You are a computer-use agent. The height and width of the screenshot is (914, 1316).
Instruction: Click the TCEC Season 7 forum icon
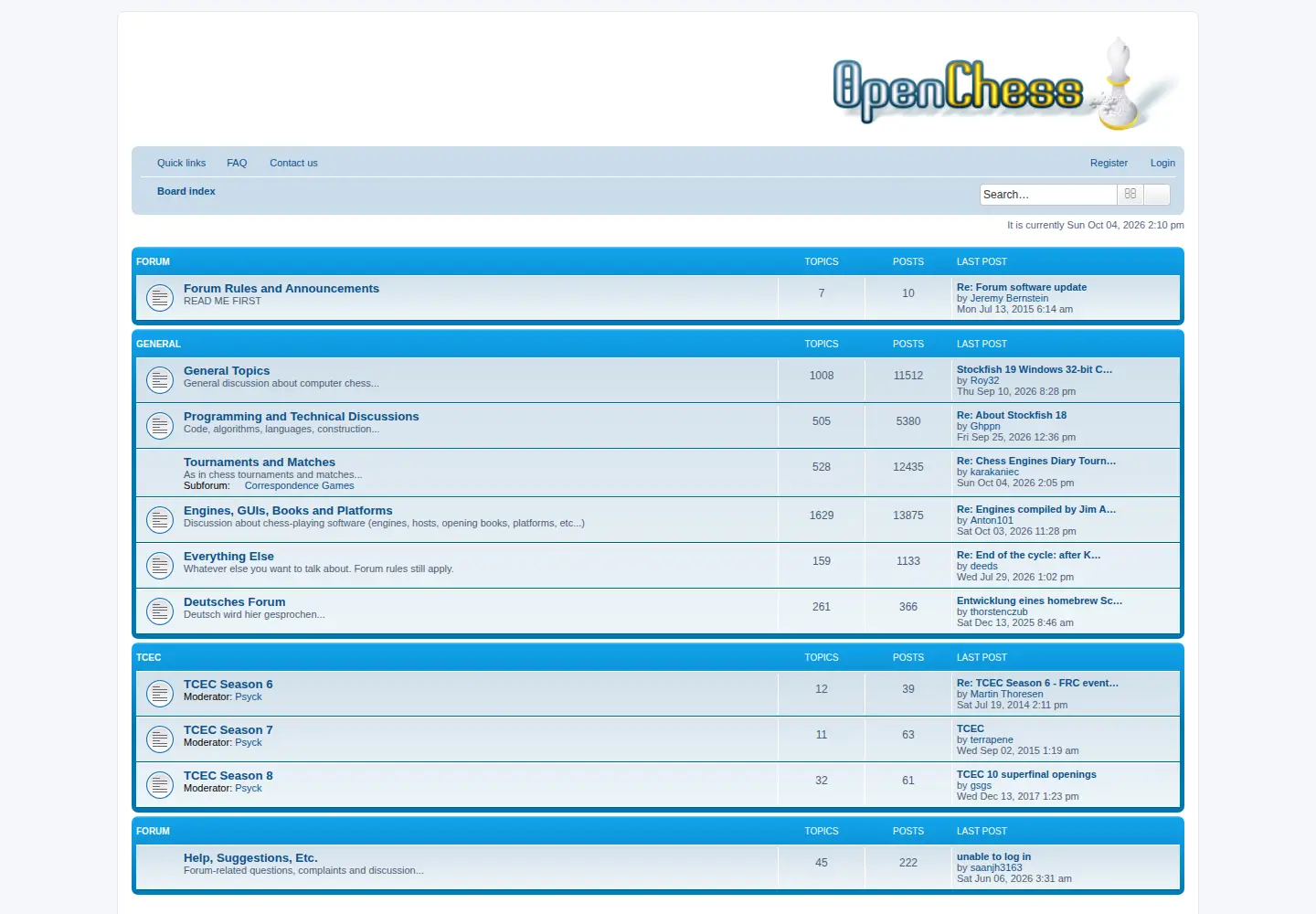[x=160, y=739]
